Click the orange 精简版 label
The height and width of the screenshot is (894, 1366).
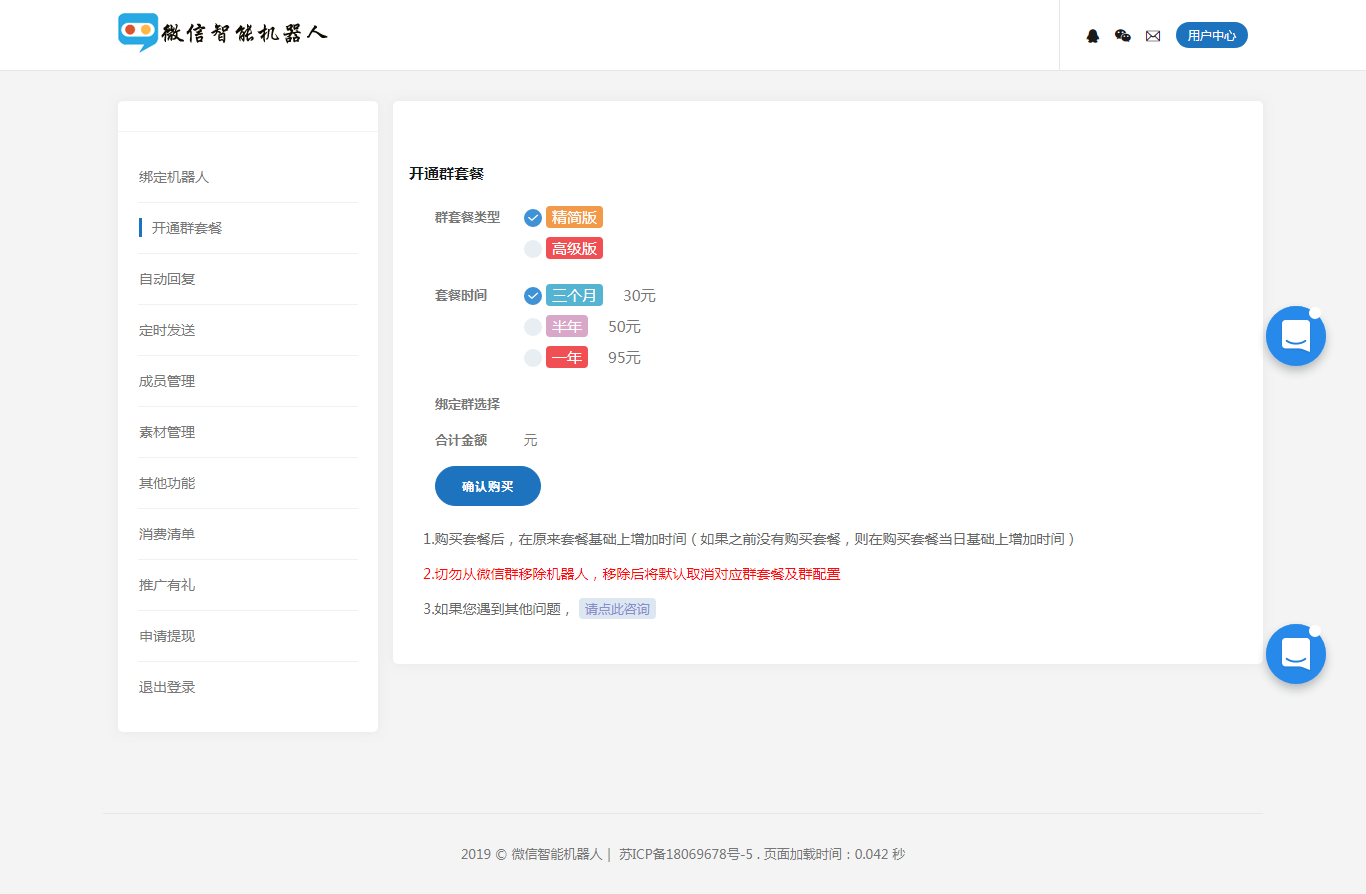[x=574, y=218]
